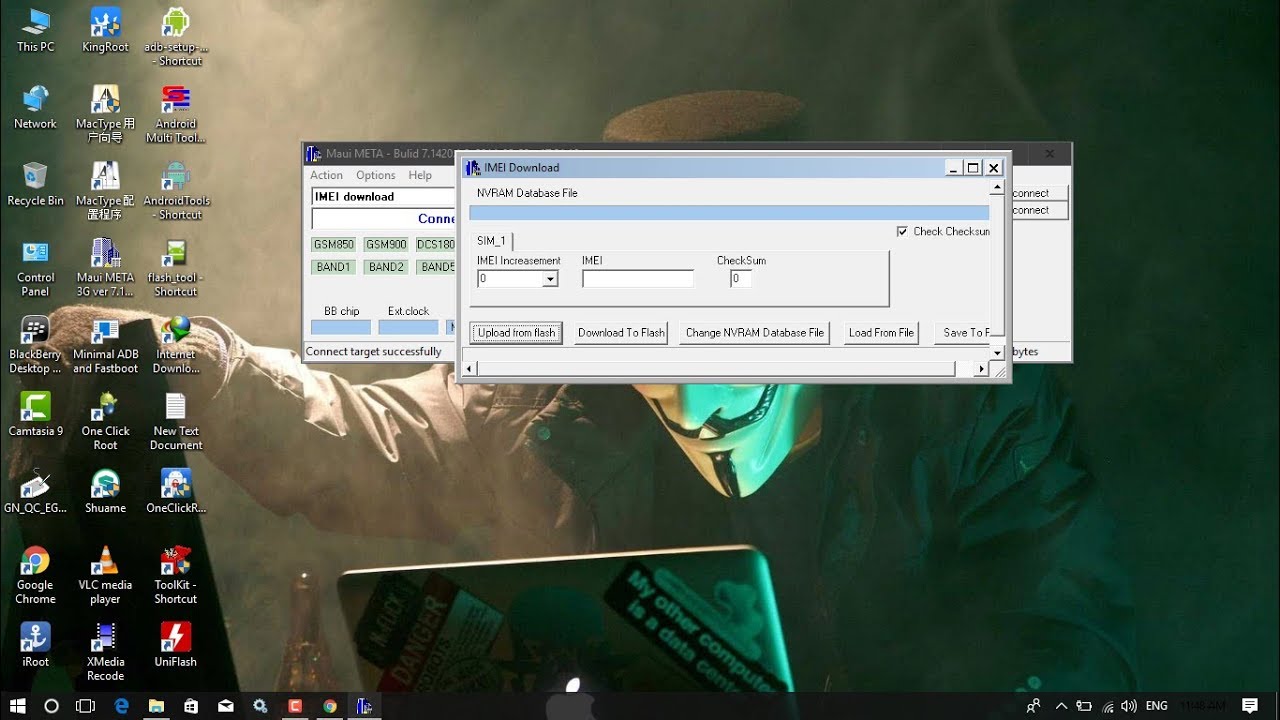This screenshot has width=1280, height=720.
Task: Click the CheckSum value field
Action: tap(740, 279)
